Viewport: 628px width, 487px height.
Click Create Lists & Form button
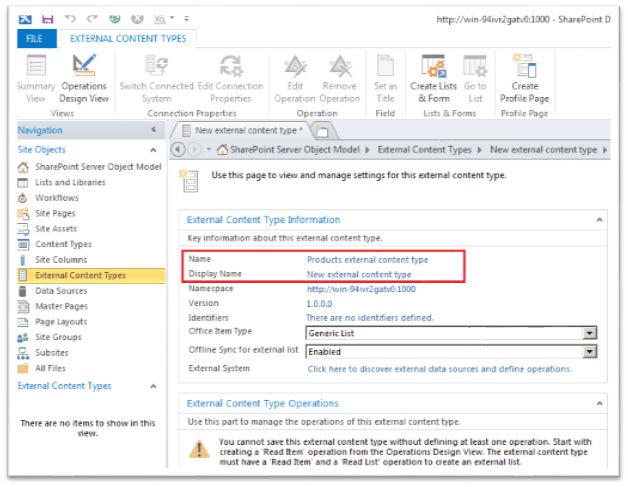434,79
